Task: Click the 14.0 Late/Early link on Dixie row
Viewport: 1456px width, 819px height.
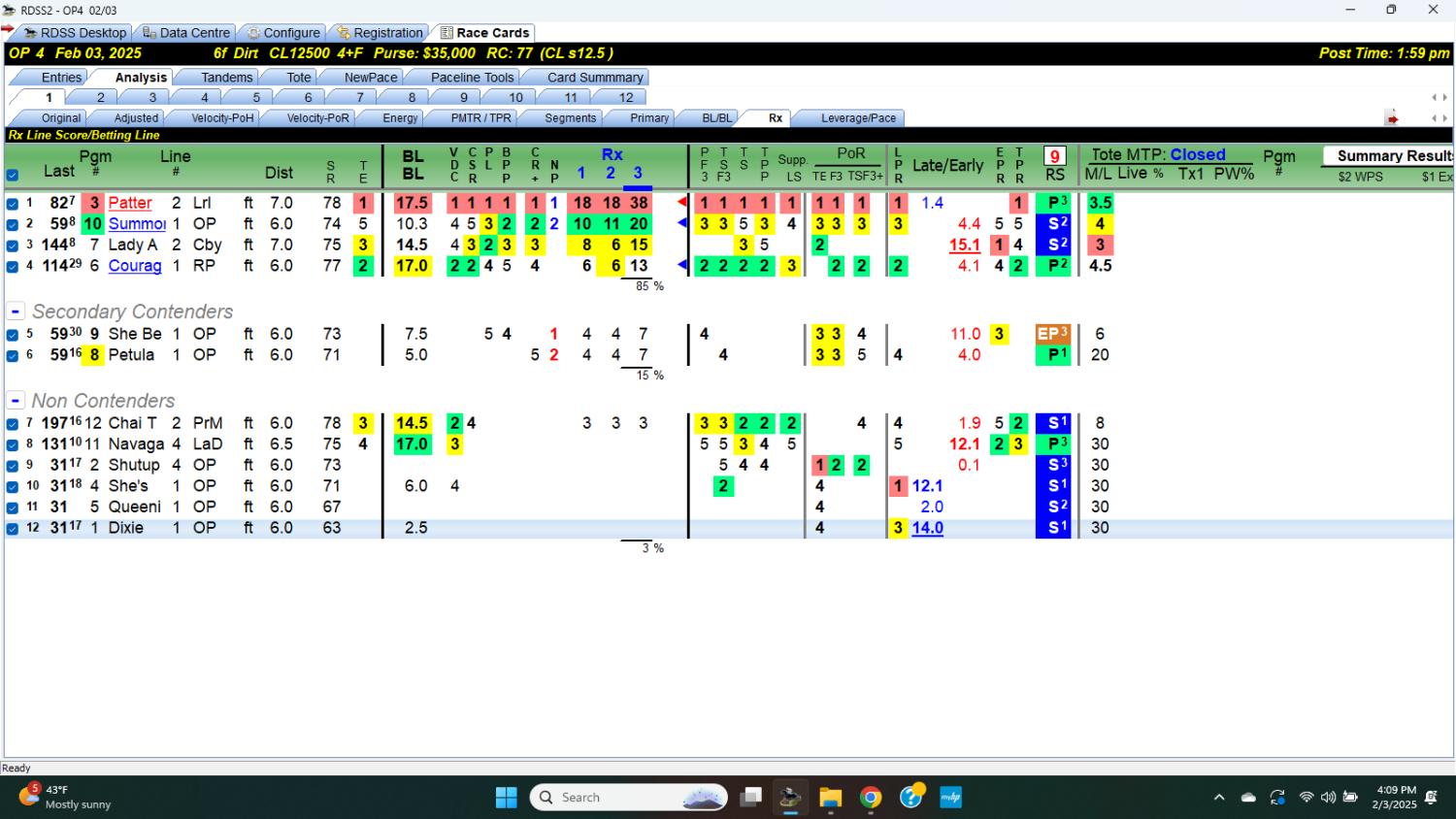Action: click(x=927, y=528)
